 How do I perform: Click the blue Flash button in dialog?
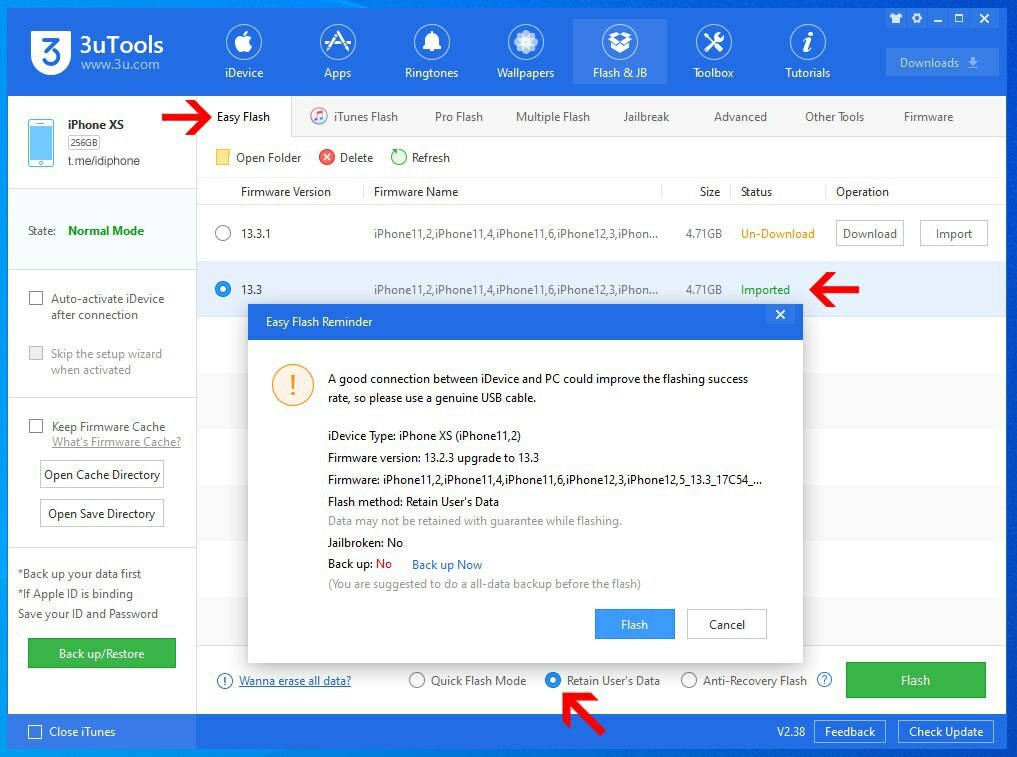634,624
